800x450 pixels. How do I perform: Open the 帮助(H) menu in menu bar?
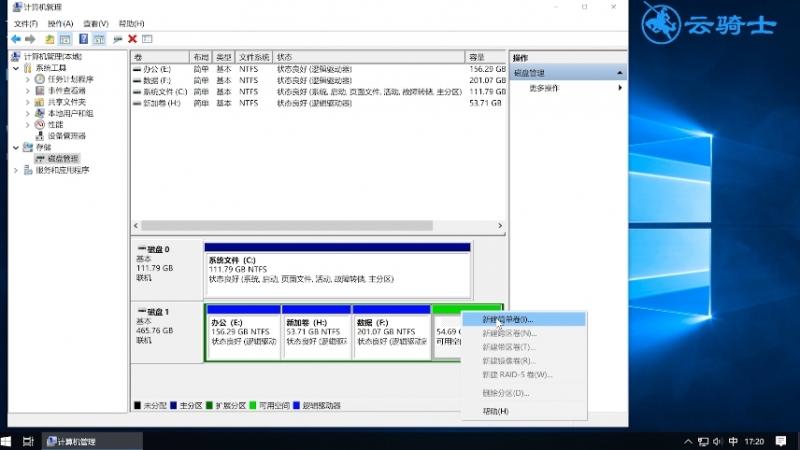pos(132,23)
